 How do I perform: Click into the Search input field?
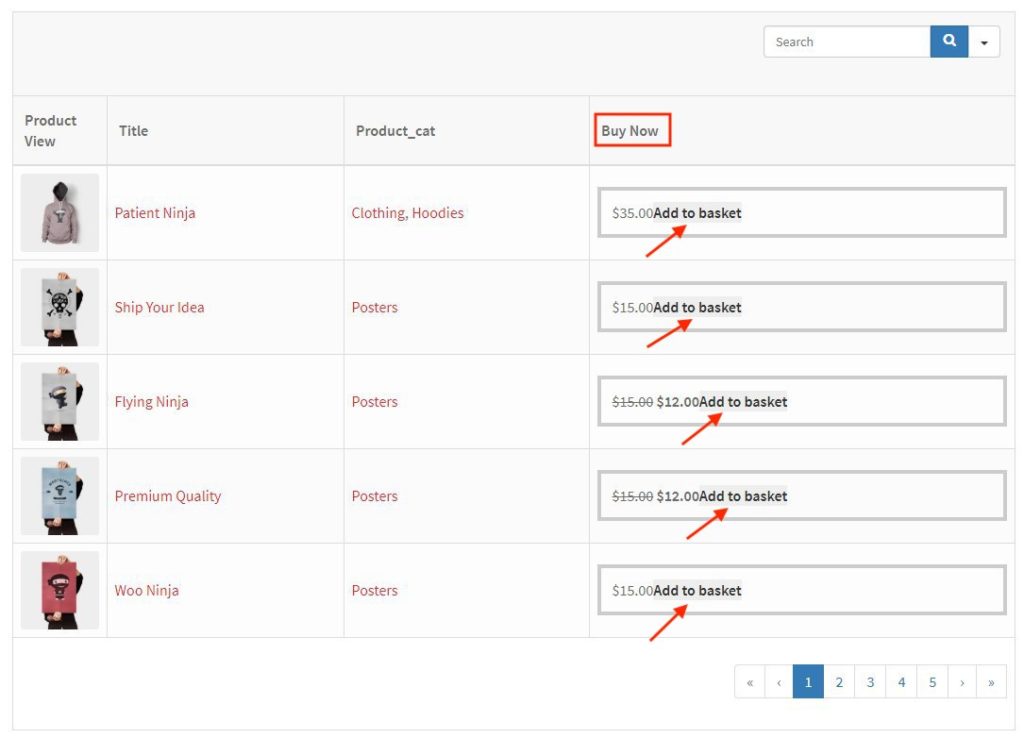click(x=846, y=42)
